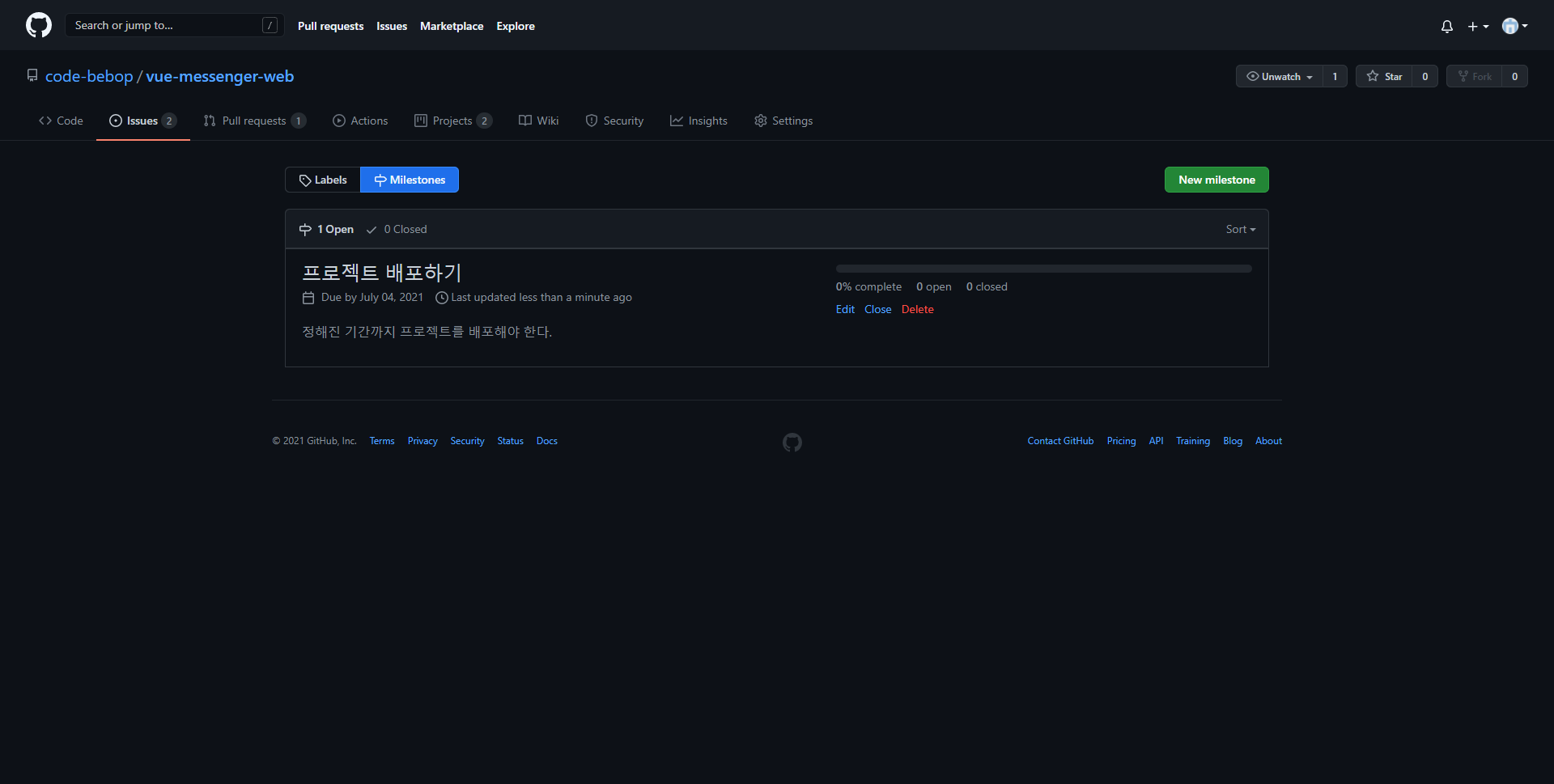
Task: Open the Sort dropdown
Action: (1240, 229)
